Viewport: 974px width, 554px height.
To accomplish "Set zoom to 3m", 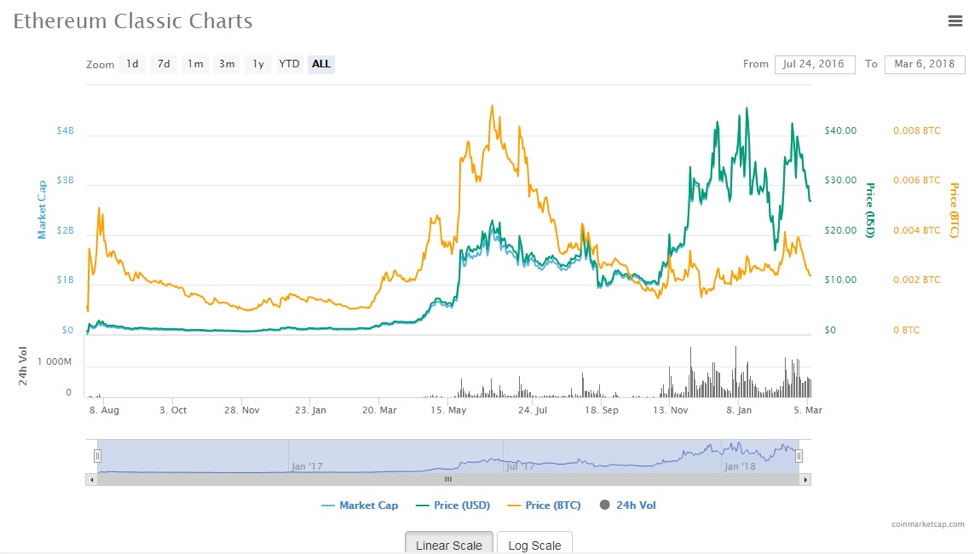I will pyautogui.click(x=227, y=64).
